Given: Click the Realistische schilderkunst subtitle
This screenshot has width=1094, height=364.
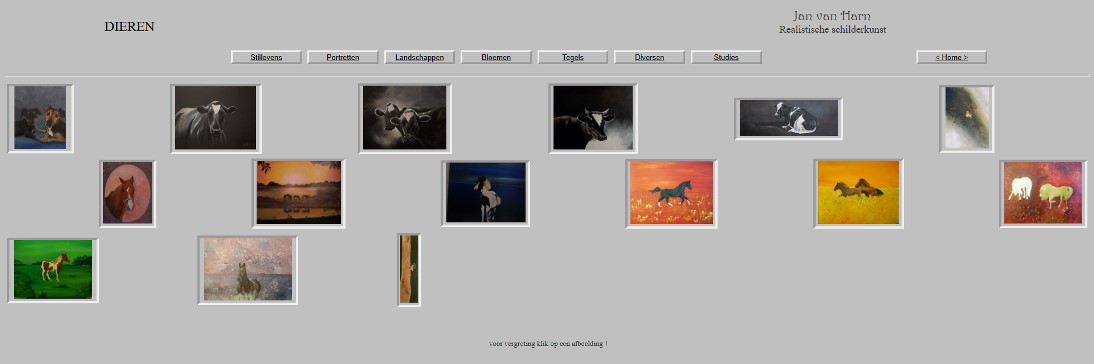Looking at the screenshot, I should (x=832, y=30).
